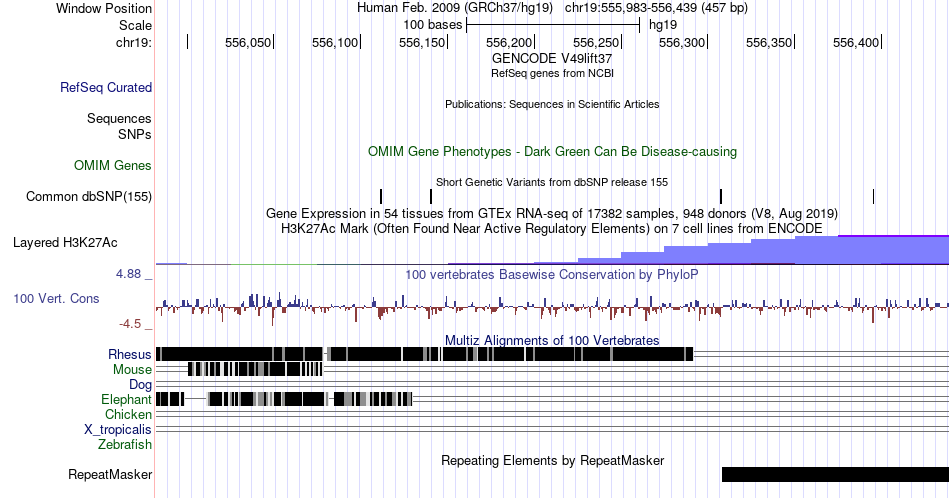The width and height of the screenshot is (950, 498).
Task: Click the Layered H3K27Ac track label
Action: pos(65,242)
